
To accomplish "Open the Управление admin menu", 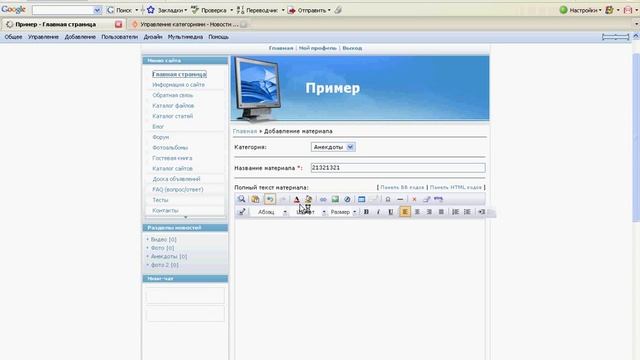I will 43,37.
